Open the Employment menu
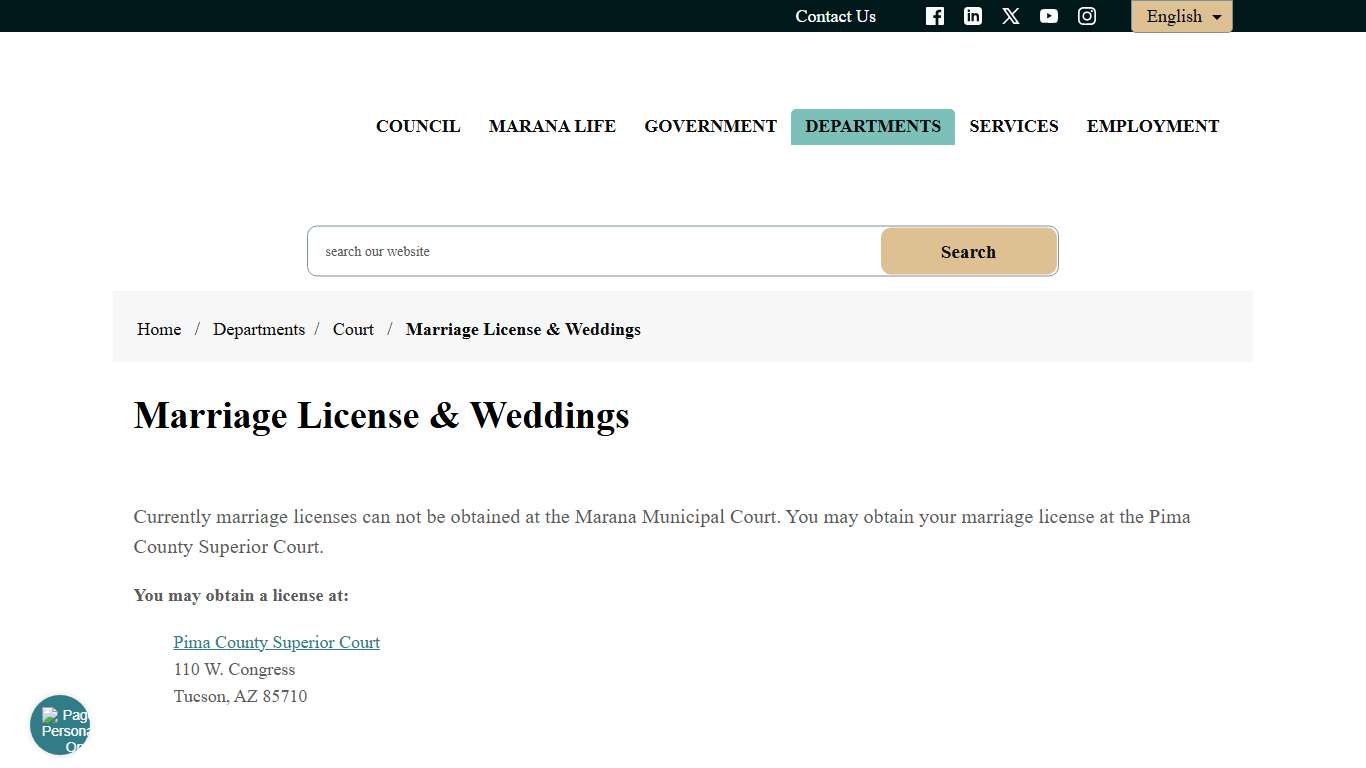The height and width of the screenshot is (768, 1366). coord(1152,126)
